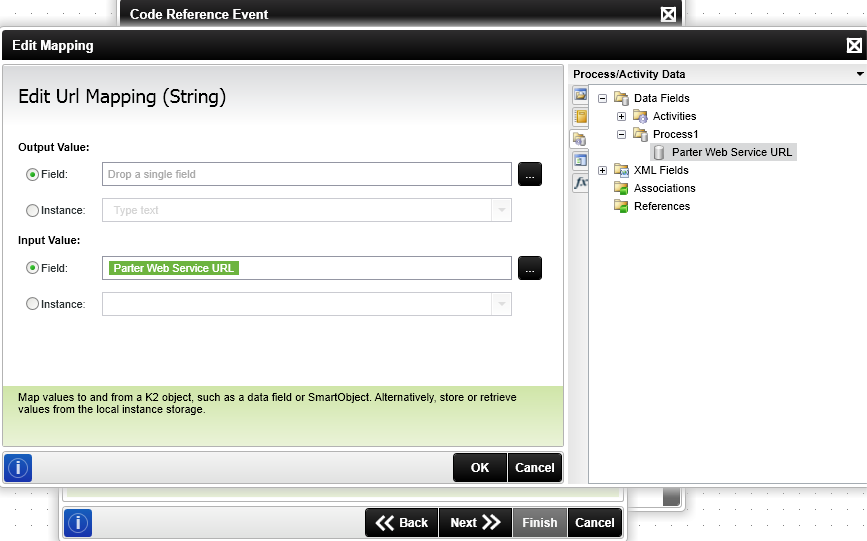This screenshot has height=541, width=867.
Task: Click the Output Instance 'Type text' combo box
Action: pos(307,210)
